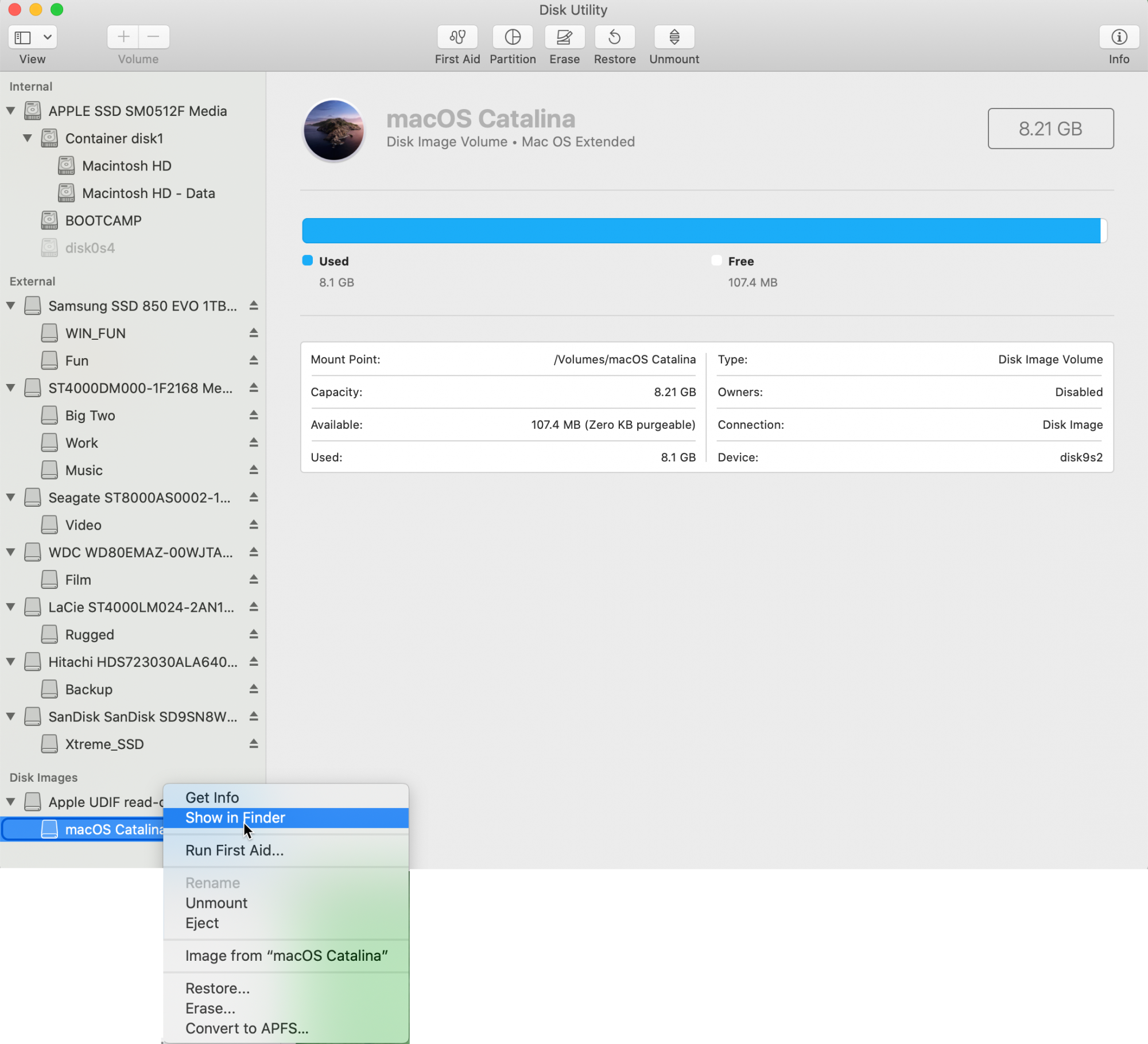This screenshot has height=1044, width=1148.
Task: Eject the Film volume
Action: click(x=253, y=580)
